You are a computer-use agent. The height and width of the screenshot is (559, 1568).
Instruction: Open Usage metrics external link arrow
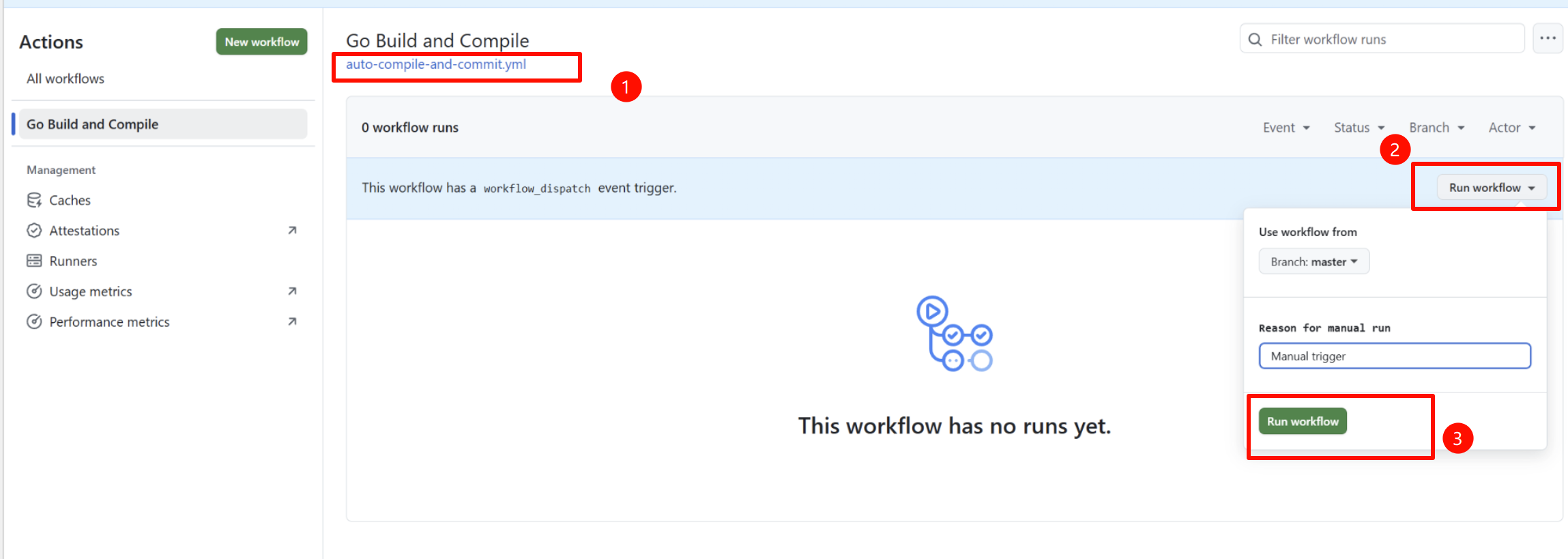coord(292,291)
